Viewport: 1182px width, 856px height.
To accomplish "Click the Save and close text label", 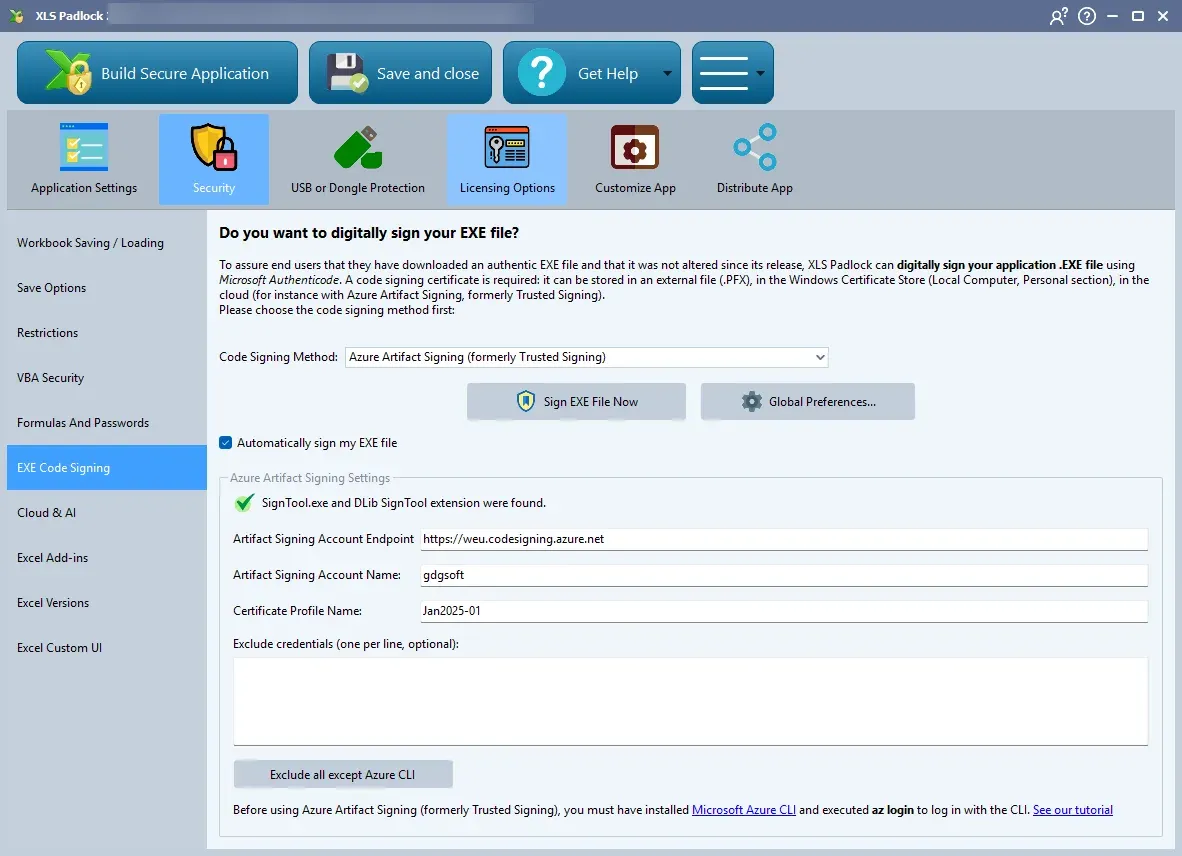I will [427, 73].
